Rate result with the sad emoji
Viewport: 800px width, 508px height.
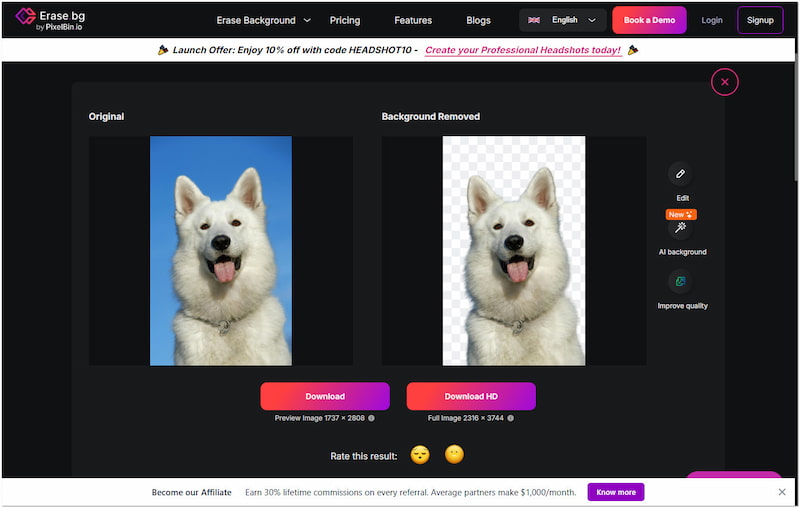pos(420,455)
